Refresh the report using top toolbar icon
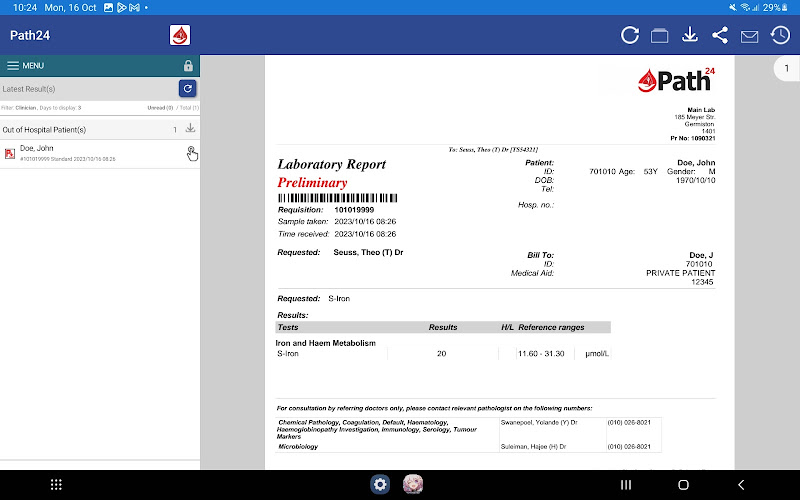This screenshot has height=500, width=800. pyautogui.click(x=630, y=35)
